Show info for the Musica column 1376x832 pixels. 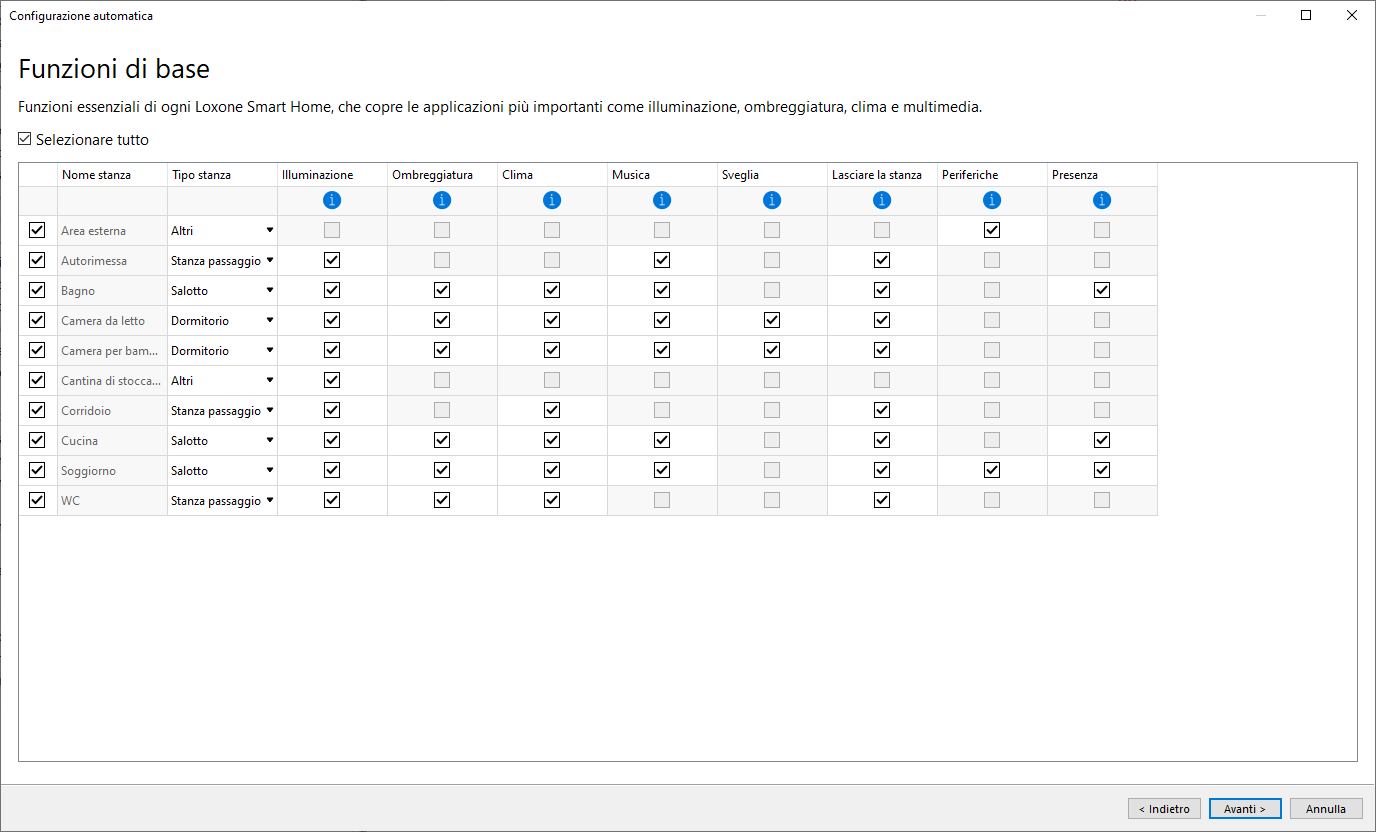coord(662,200)
